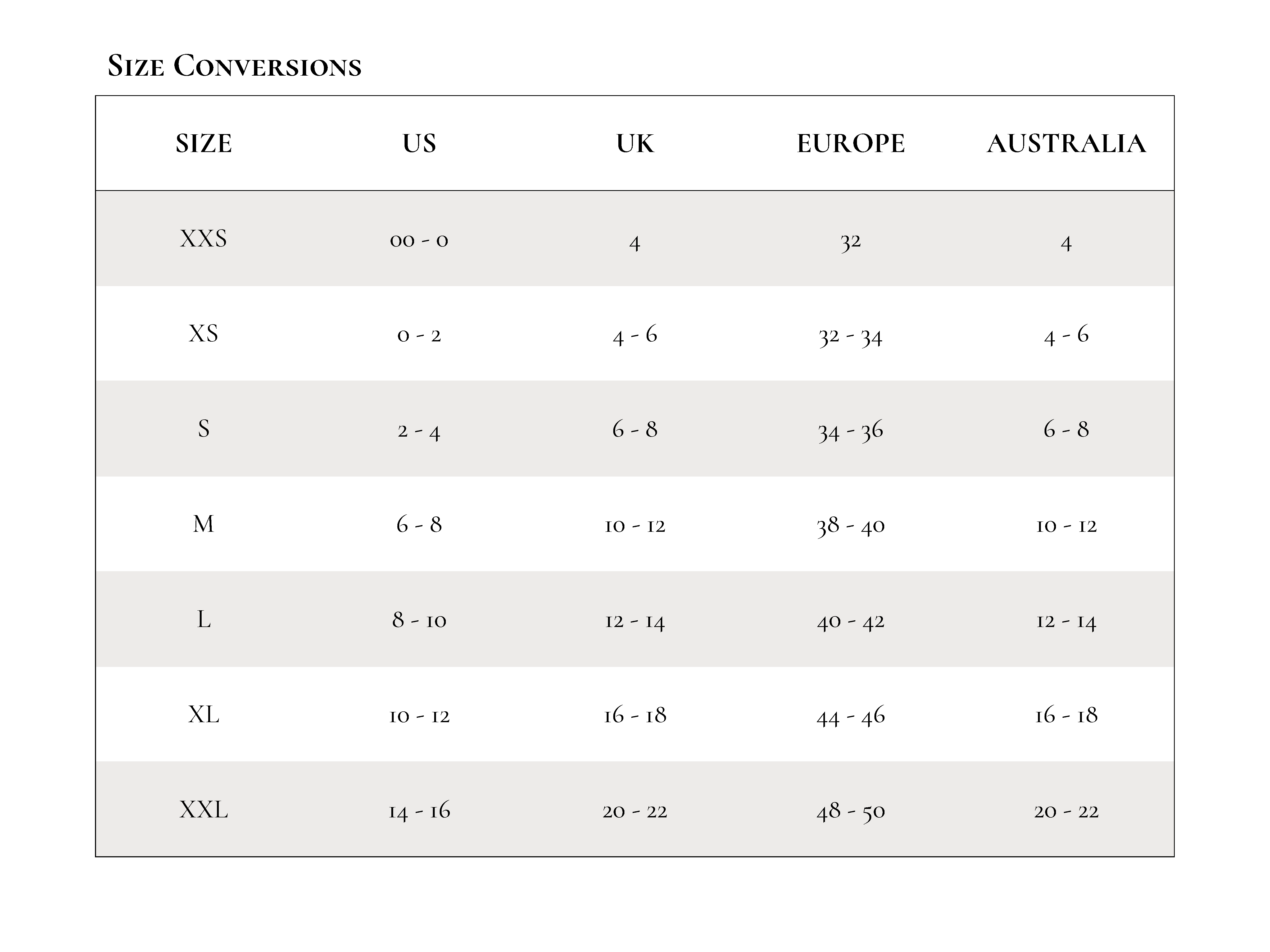Select the AUSTRALIA column header
Image resolution: width=1270 pixels, height=952 pixels.
click(x=1066, y=143)
